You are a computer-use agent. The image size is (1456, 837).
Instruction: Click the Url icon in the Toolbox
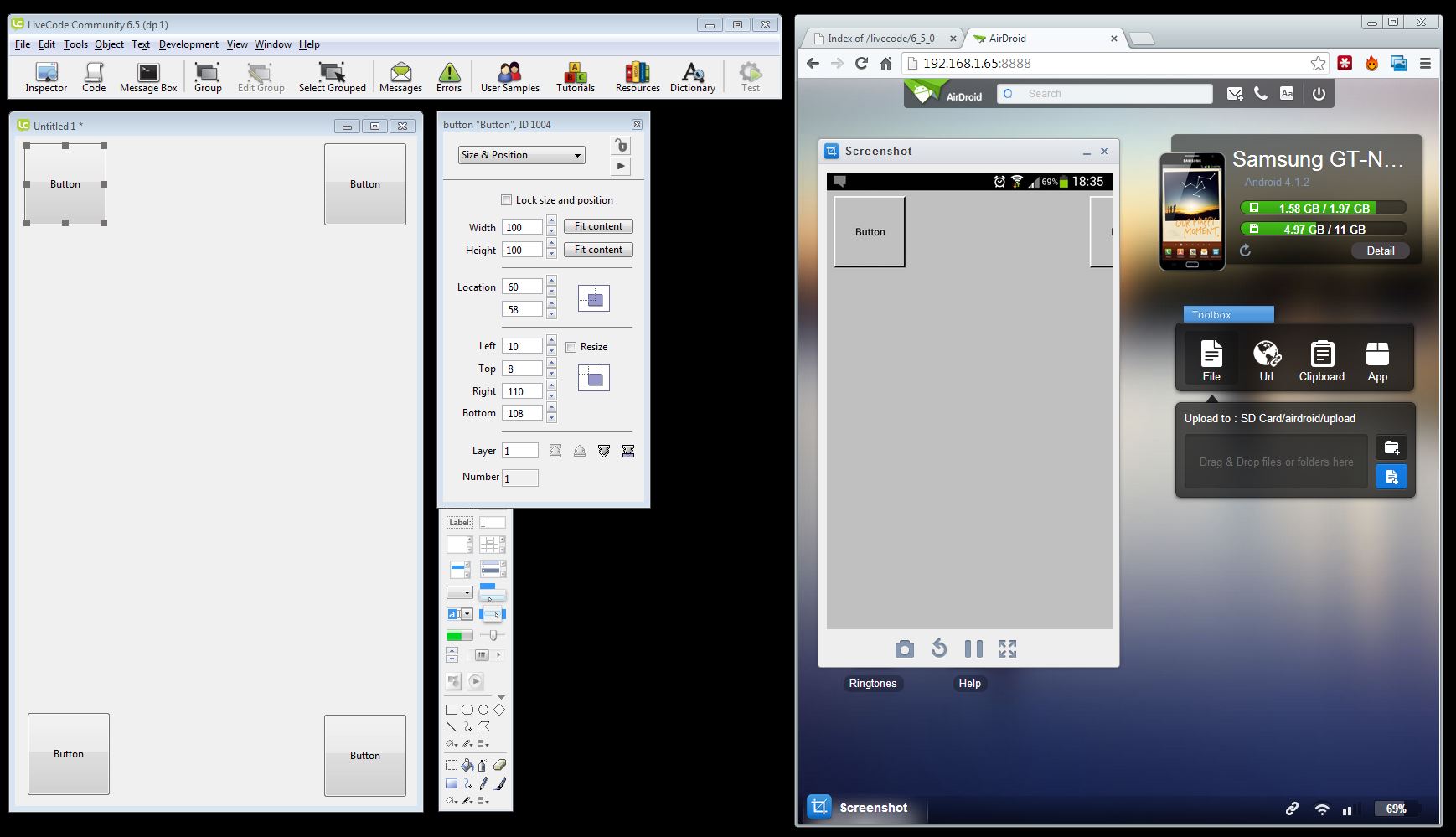(x=1266, y=361)
